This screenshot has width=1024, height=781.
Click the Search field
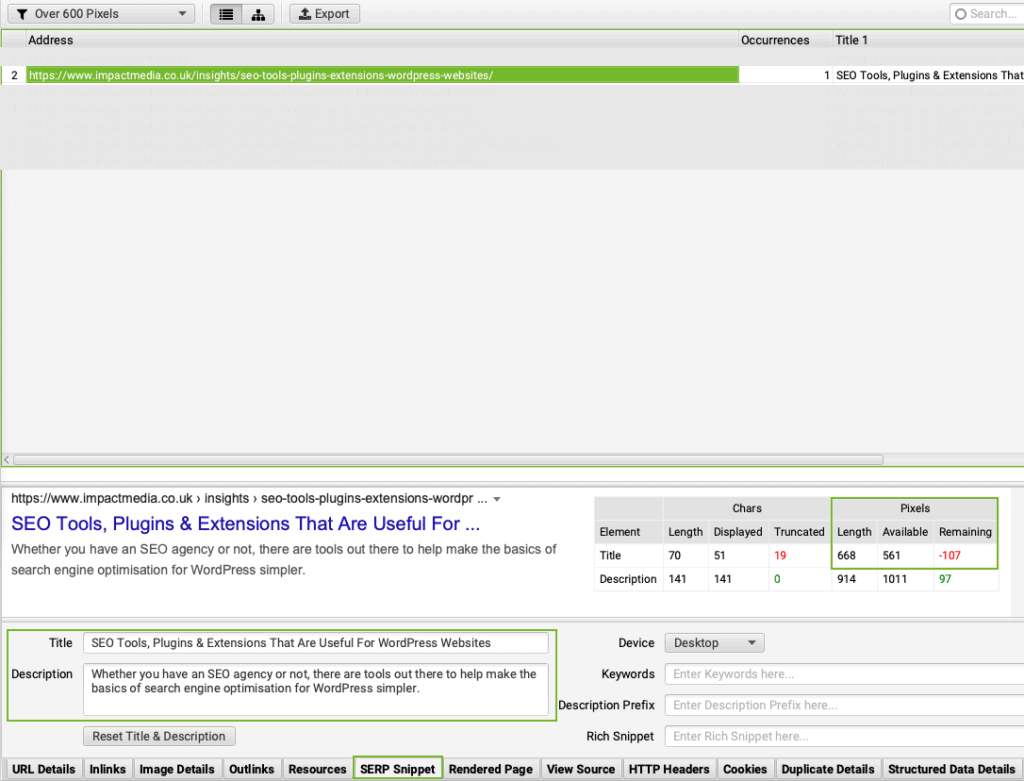click(987, 14)
